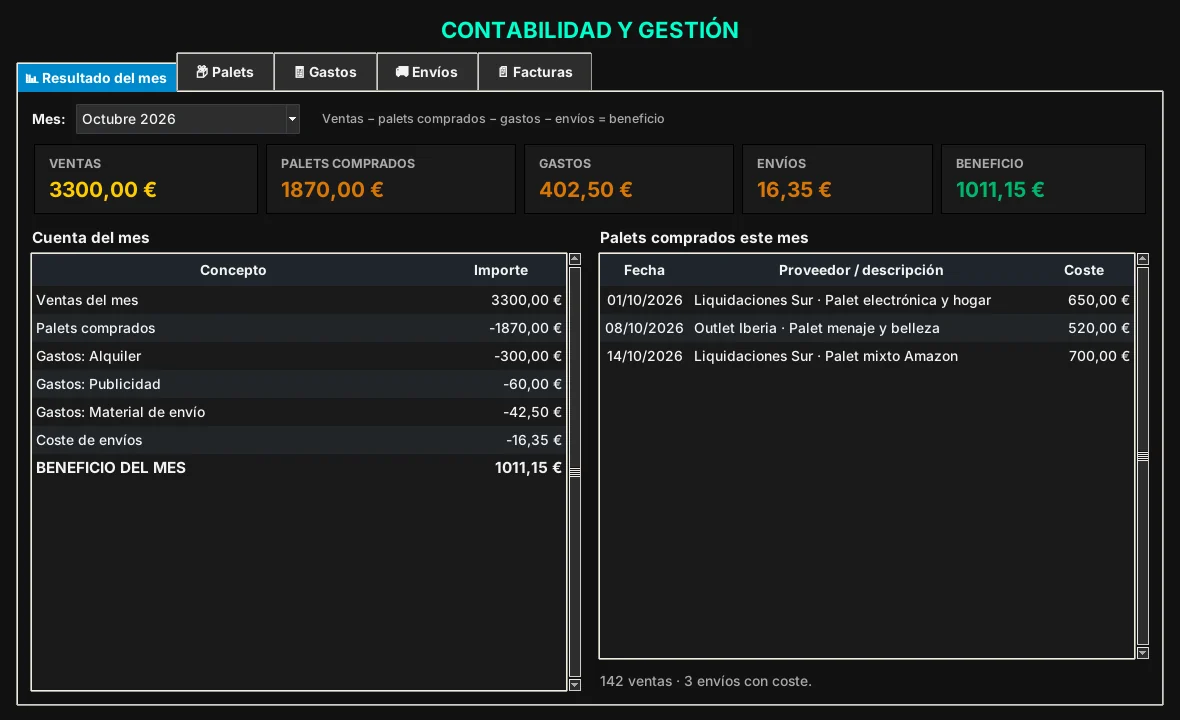This screenshot has width=1180, height=720.
Task: Click the 700,00 € cost cell
Action: [1099, 356]
